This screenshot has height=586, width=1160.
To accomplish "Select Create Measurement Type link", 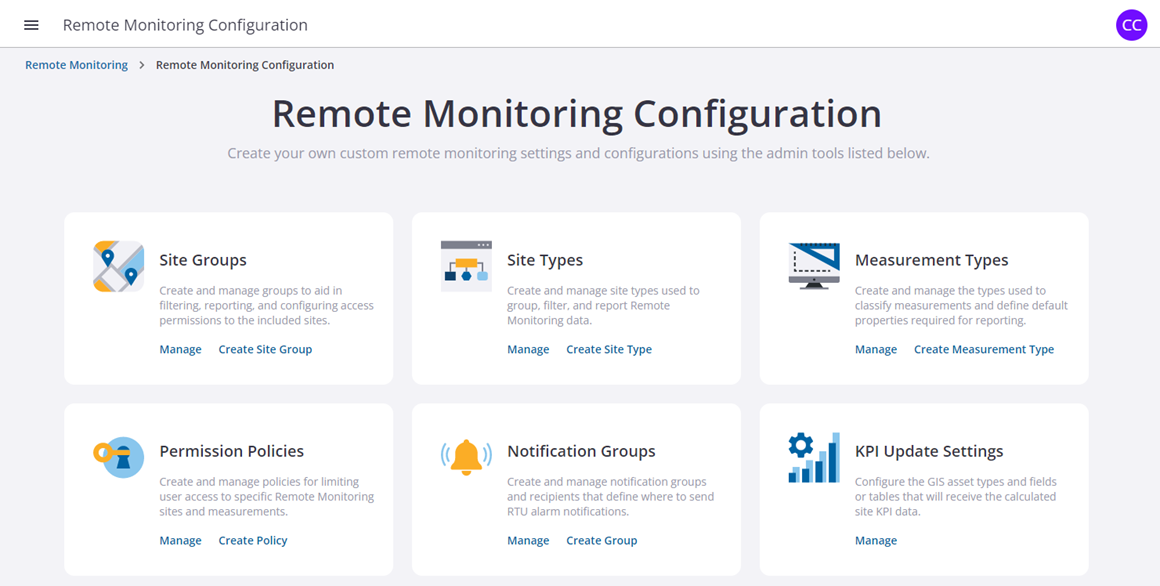I will [x=984, y=349].
